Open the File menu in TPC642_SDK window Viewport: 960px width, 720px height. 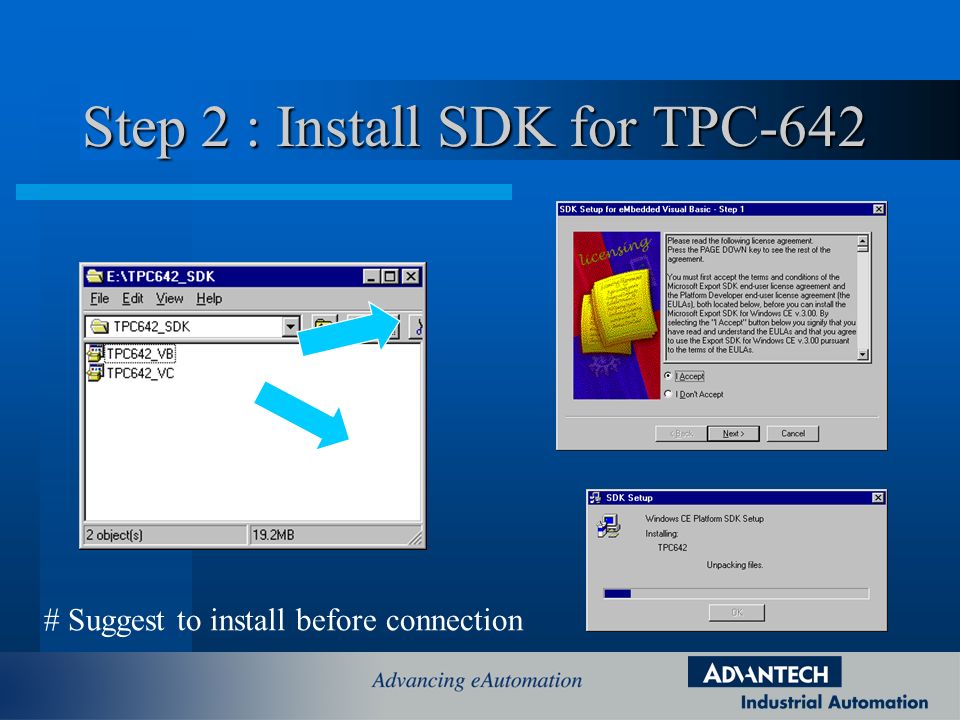[x=99, y=299]
